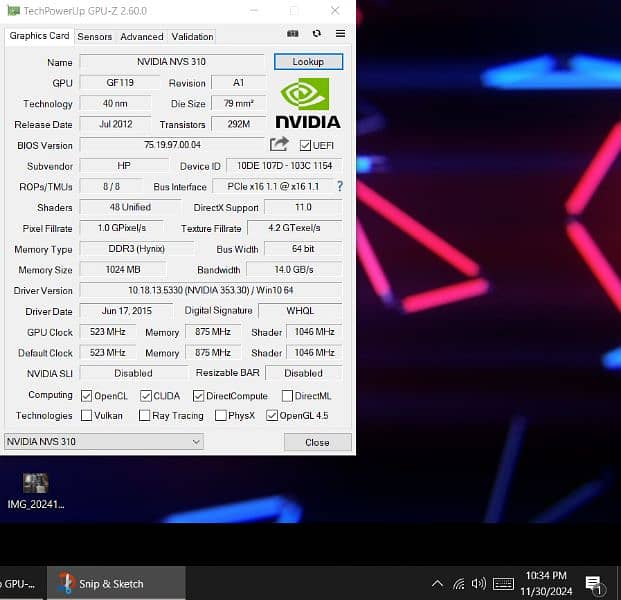
Task: Click the Wi-Fi network tray icon
Action: (x=459, y=583)
